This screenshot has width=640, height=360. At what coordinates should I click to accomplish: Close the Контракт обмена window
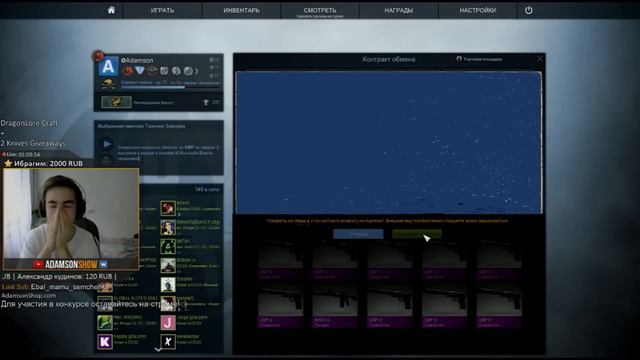540,59
